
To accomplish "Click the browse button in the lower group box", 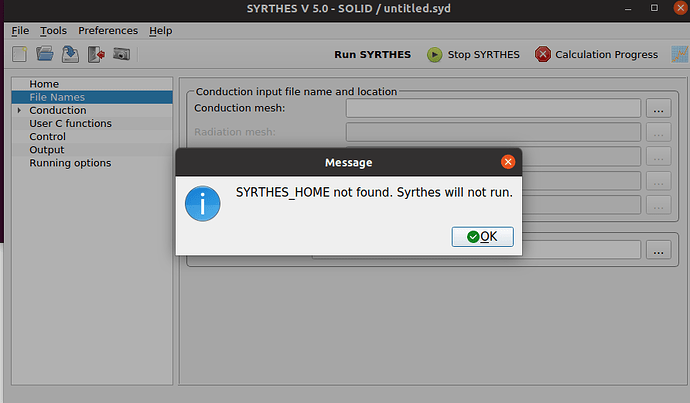I will [x=658, y=250].
